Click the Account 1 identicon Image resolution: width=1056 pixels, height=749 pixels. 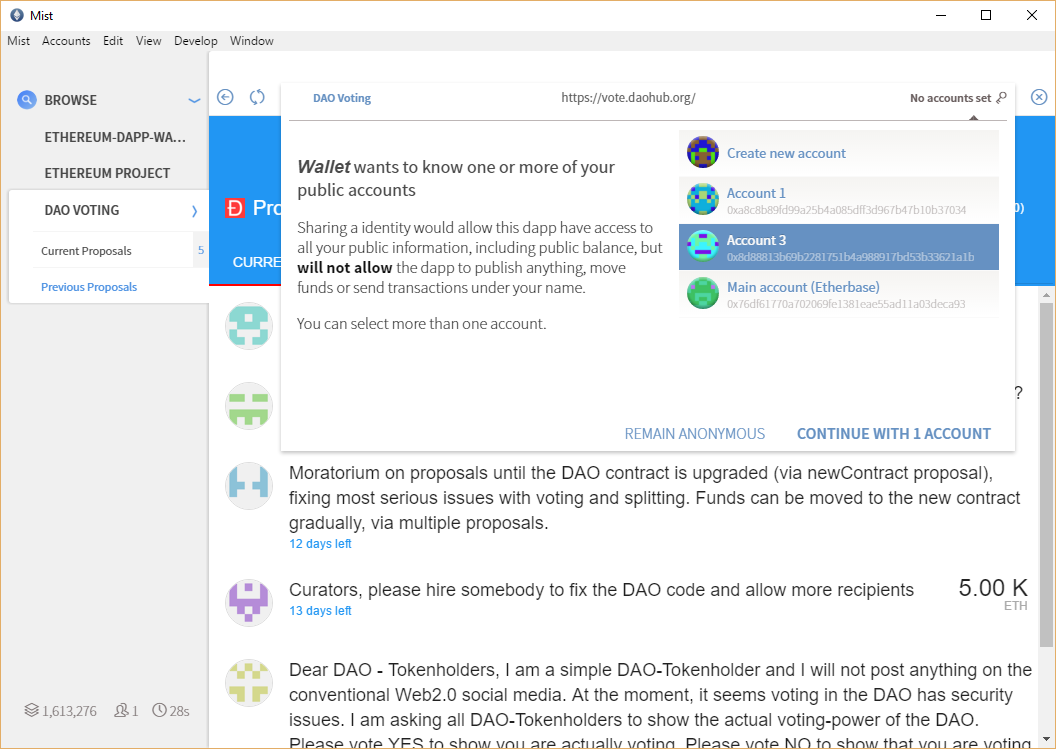click(702, 199)
